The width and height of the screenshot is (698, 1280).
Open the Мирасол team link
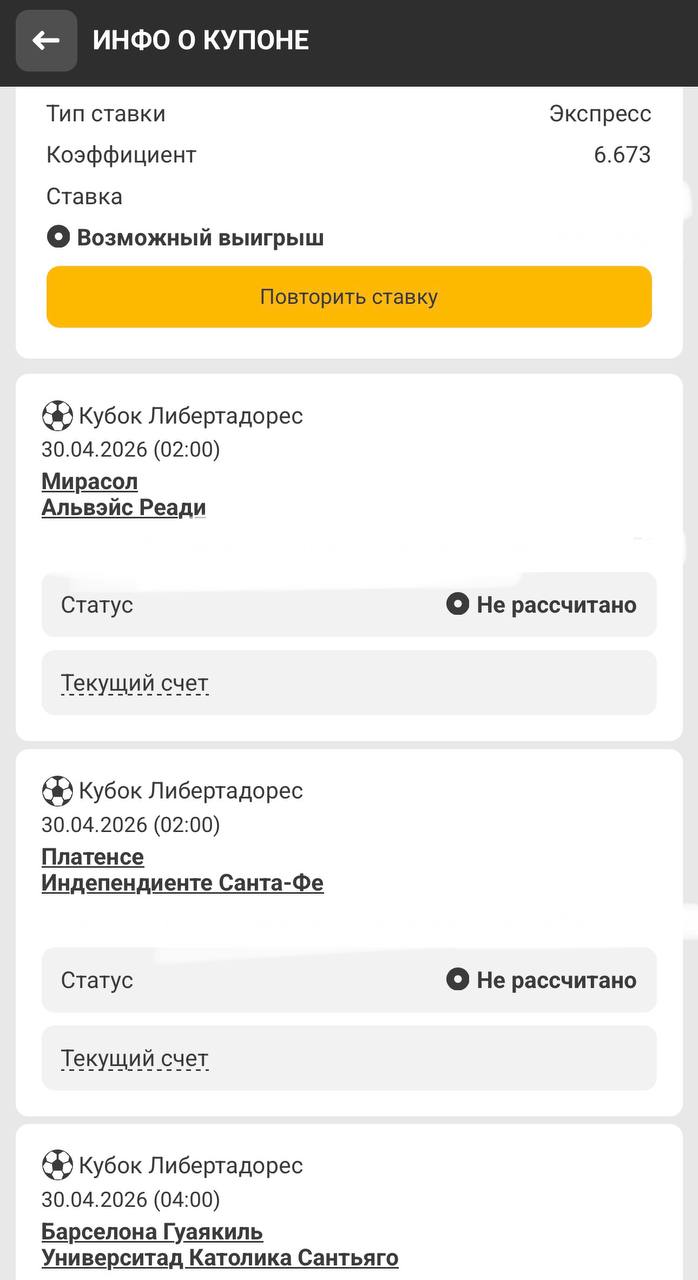90,482
